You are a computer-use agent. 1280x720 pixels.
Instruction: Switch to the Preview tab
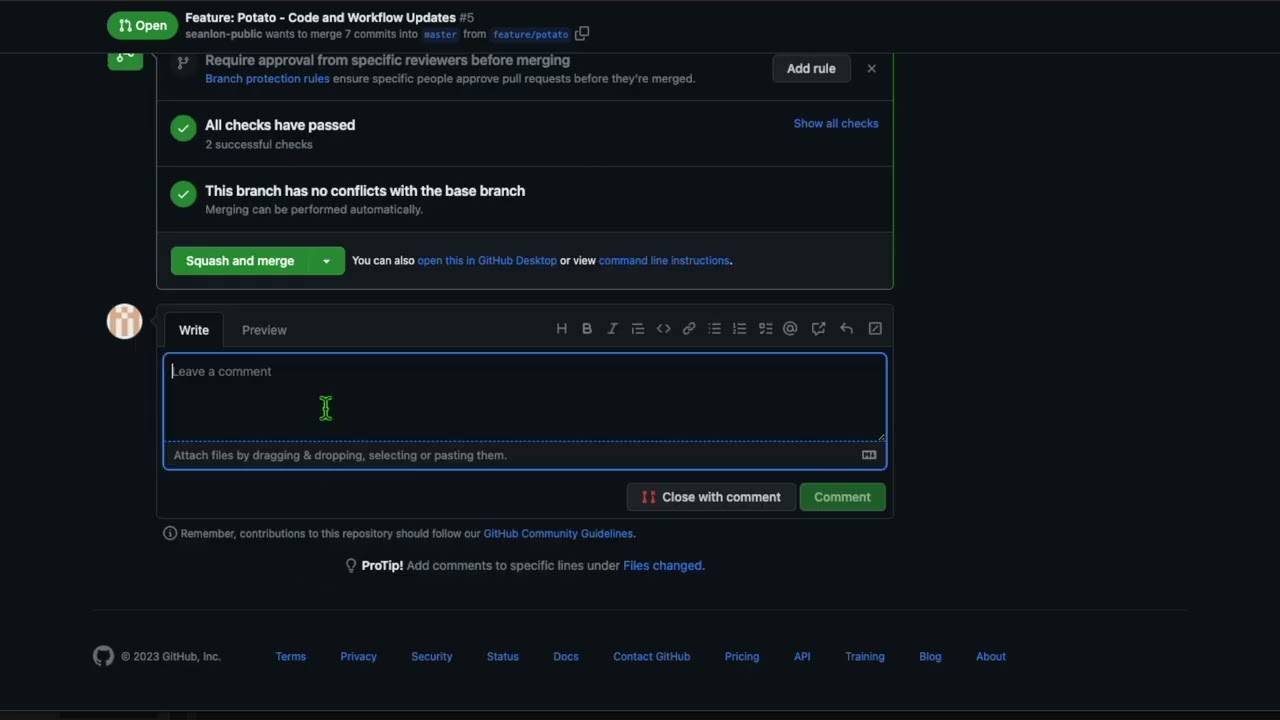coord(264,330)
